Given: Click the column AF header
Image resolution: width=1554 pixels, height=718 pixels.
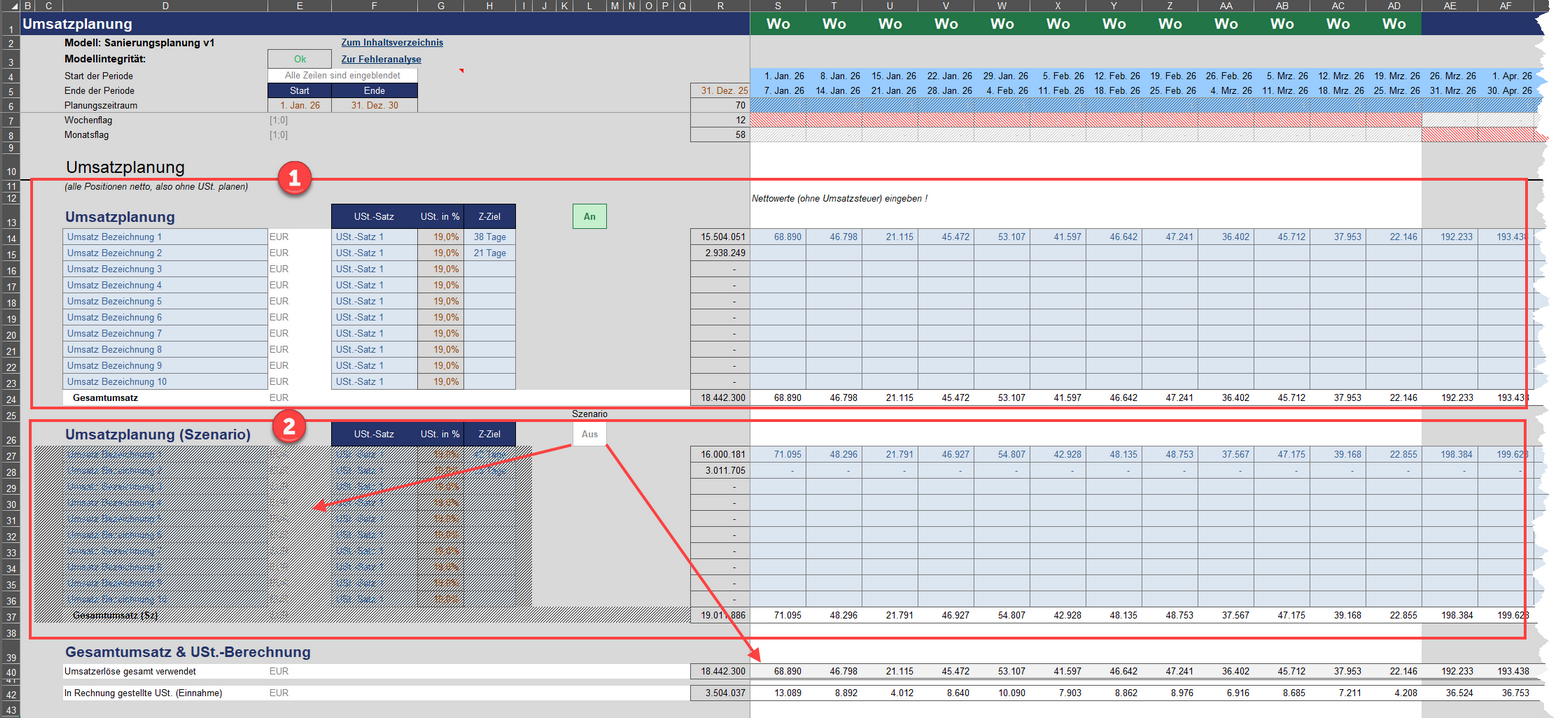Looking at the screenshot, I should pos(1506,6).
